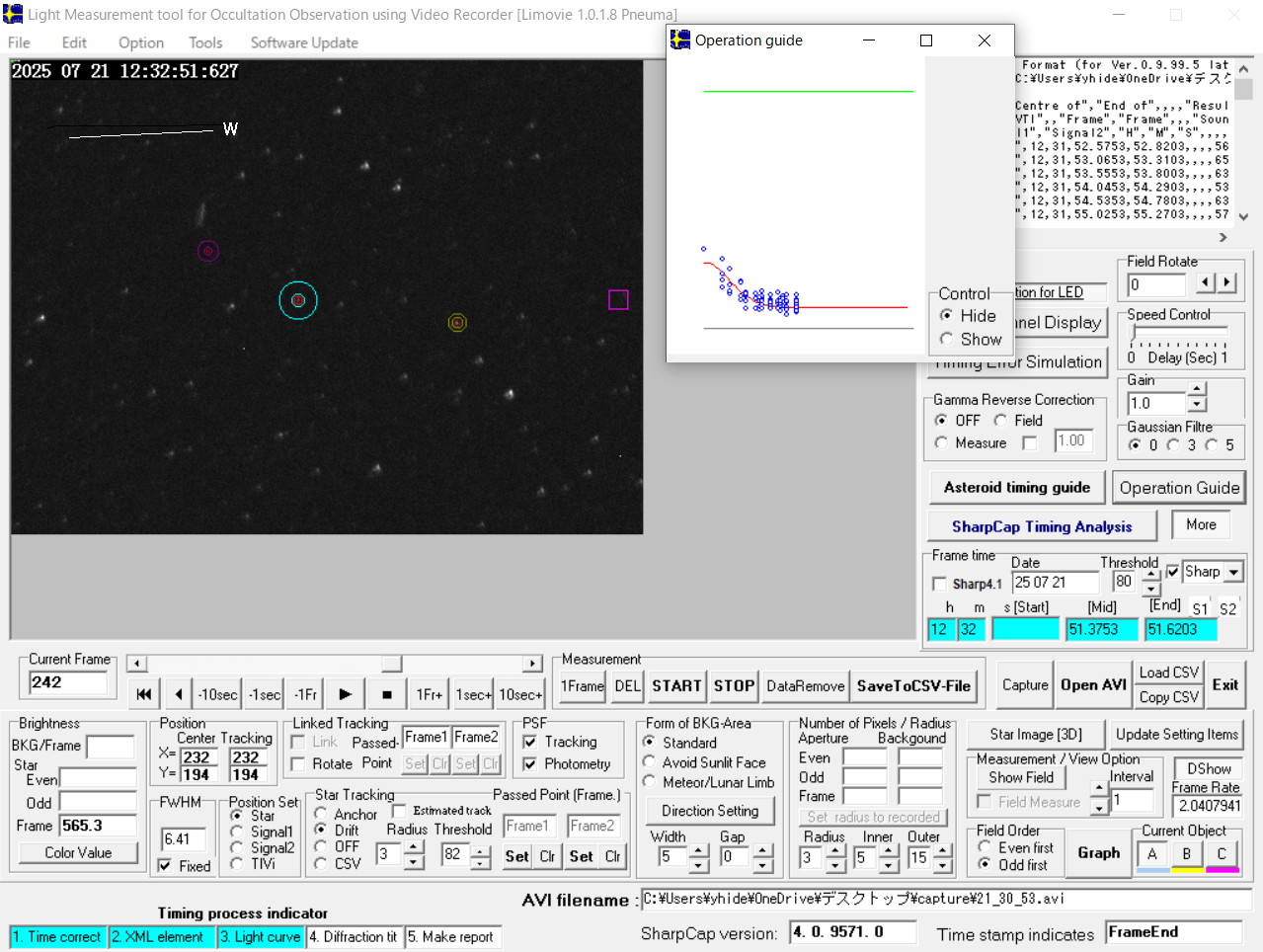Open the Sharp dropdown list
Image resolution: width=1263 pixels, height=952 pixels.
tap(1234, 572)
